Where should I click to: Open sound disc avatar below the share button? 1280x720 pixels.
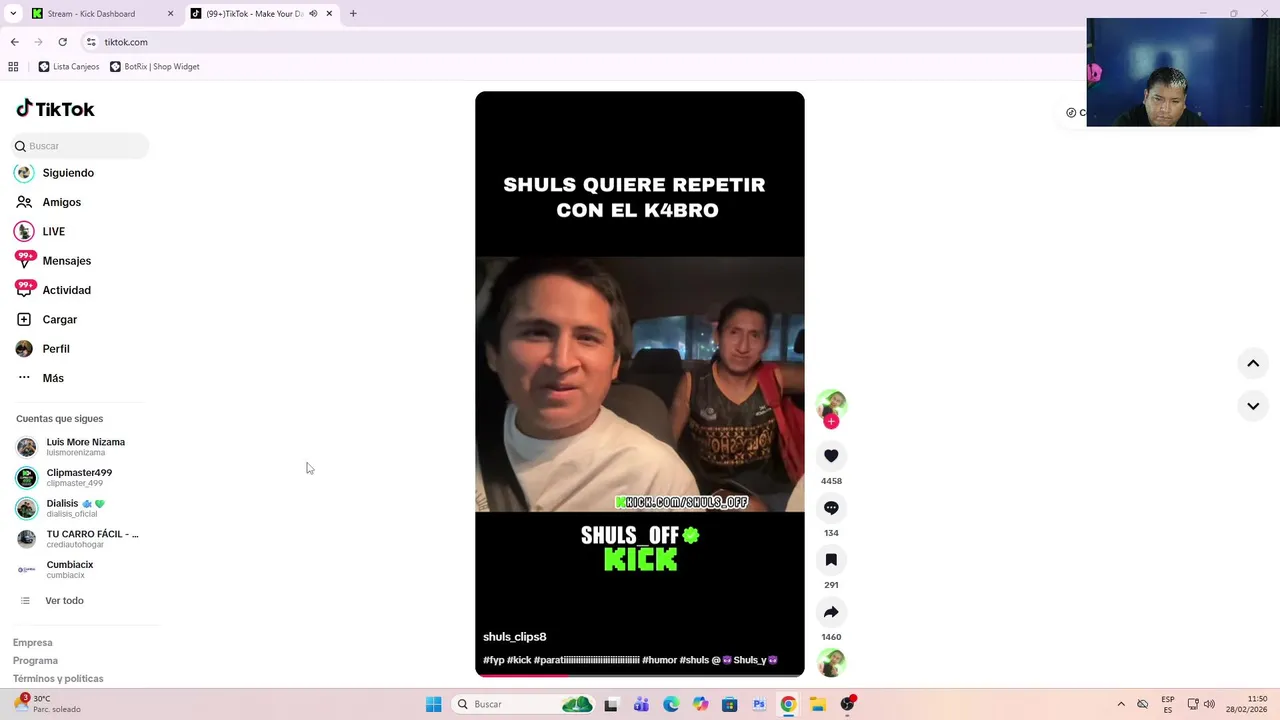tap(831, 662)
